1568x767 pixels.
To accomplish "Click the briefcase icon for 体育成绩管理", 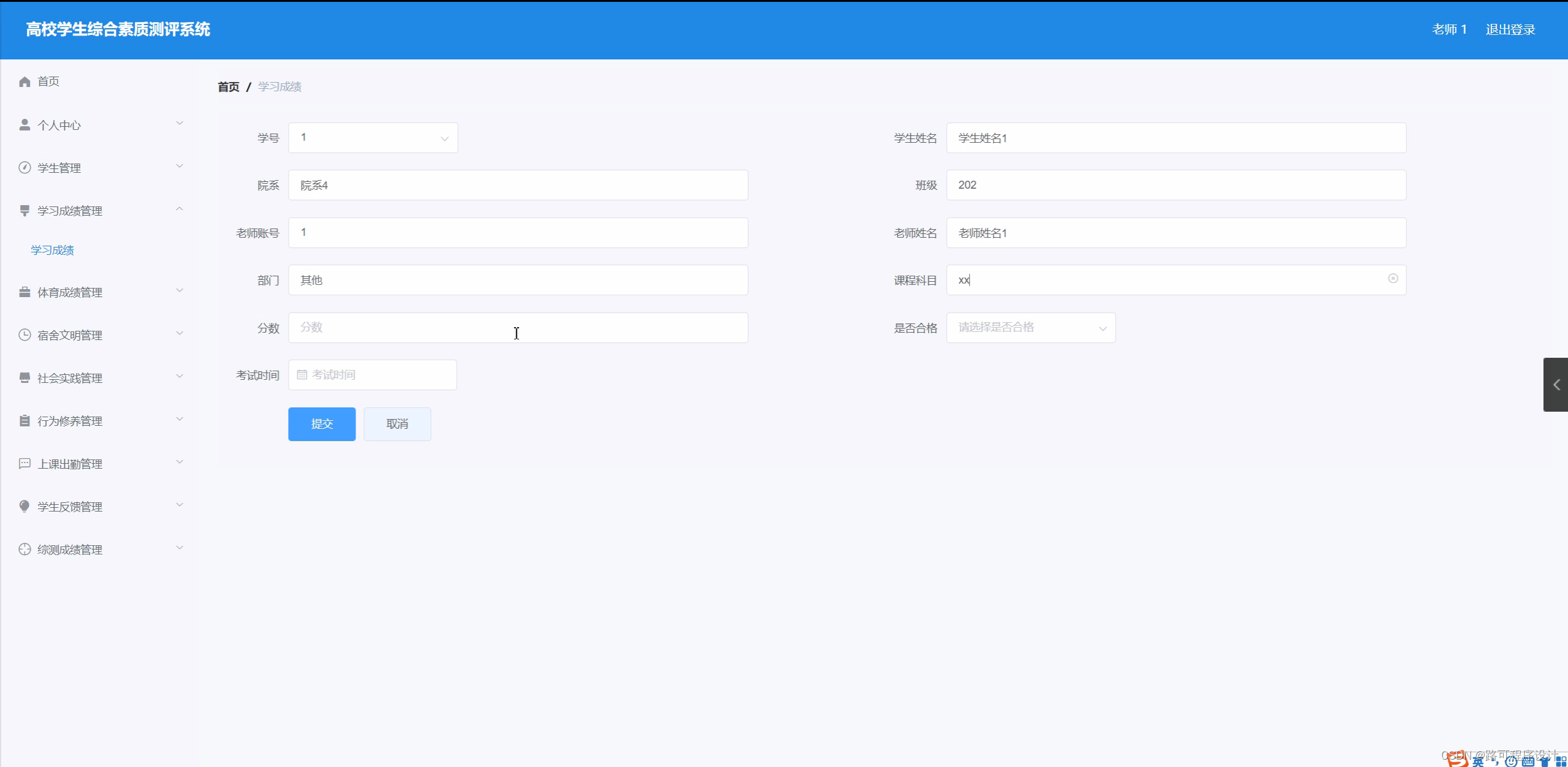I will (25, 292).
